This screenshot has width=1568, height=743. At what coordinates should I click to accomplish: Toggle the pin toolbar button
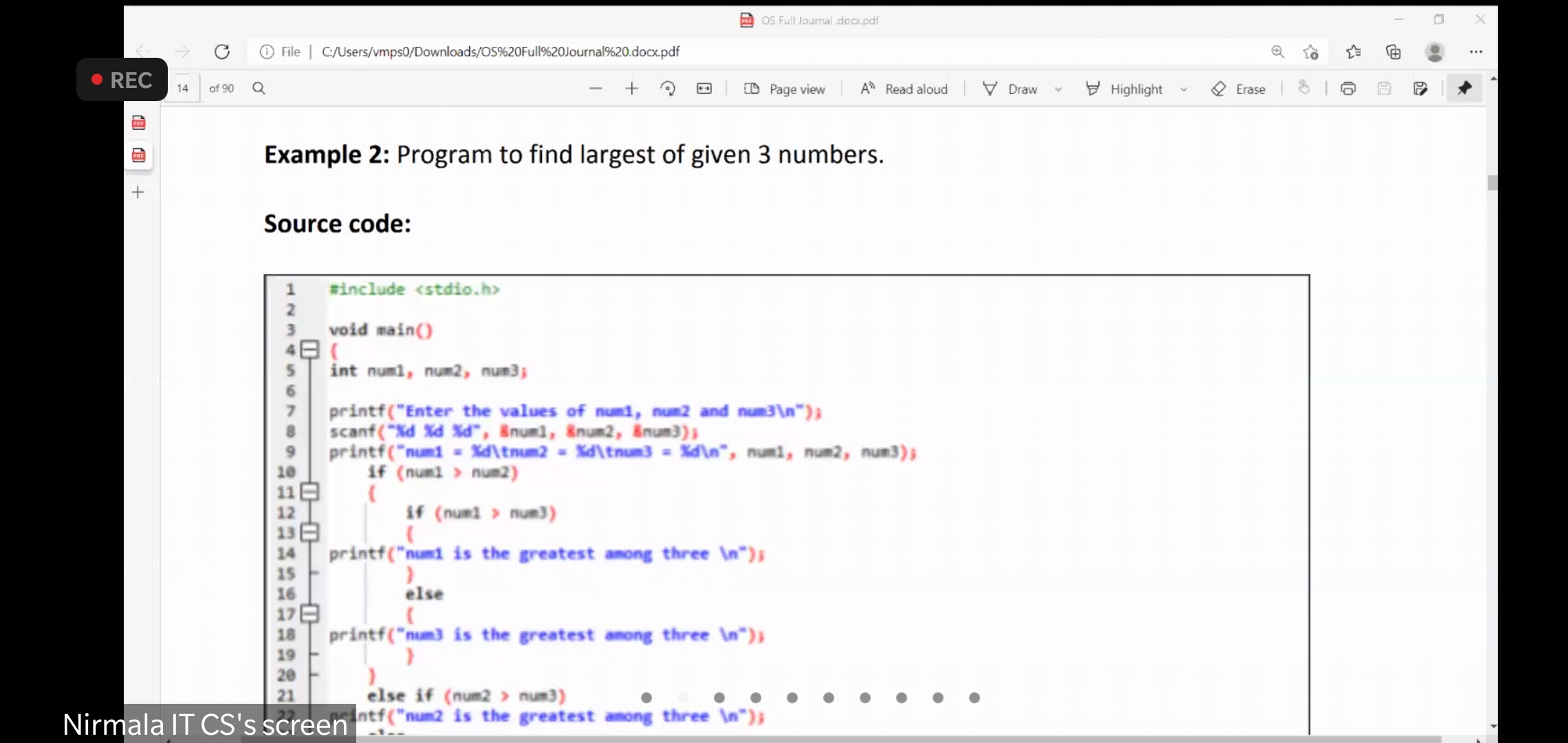tap(1464, 88)
